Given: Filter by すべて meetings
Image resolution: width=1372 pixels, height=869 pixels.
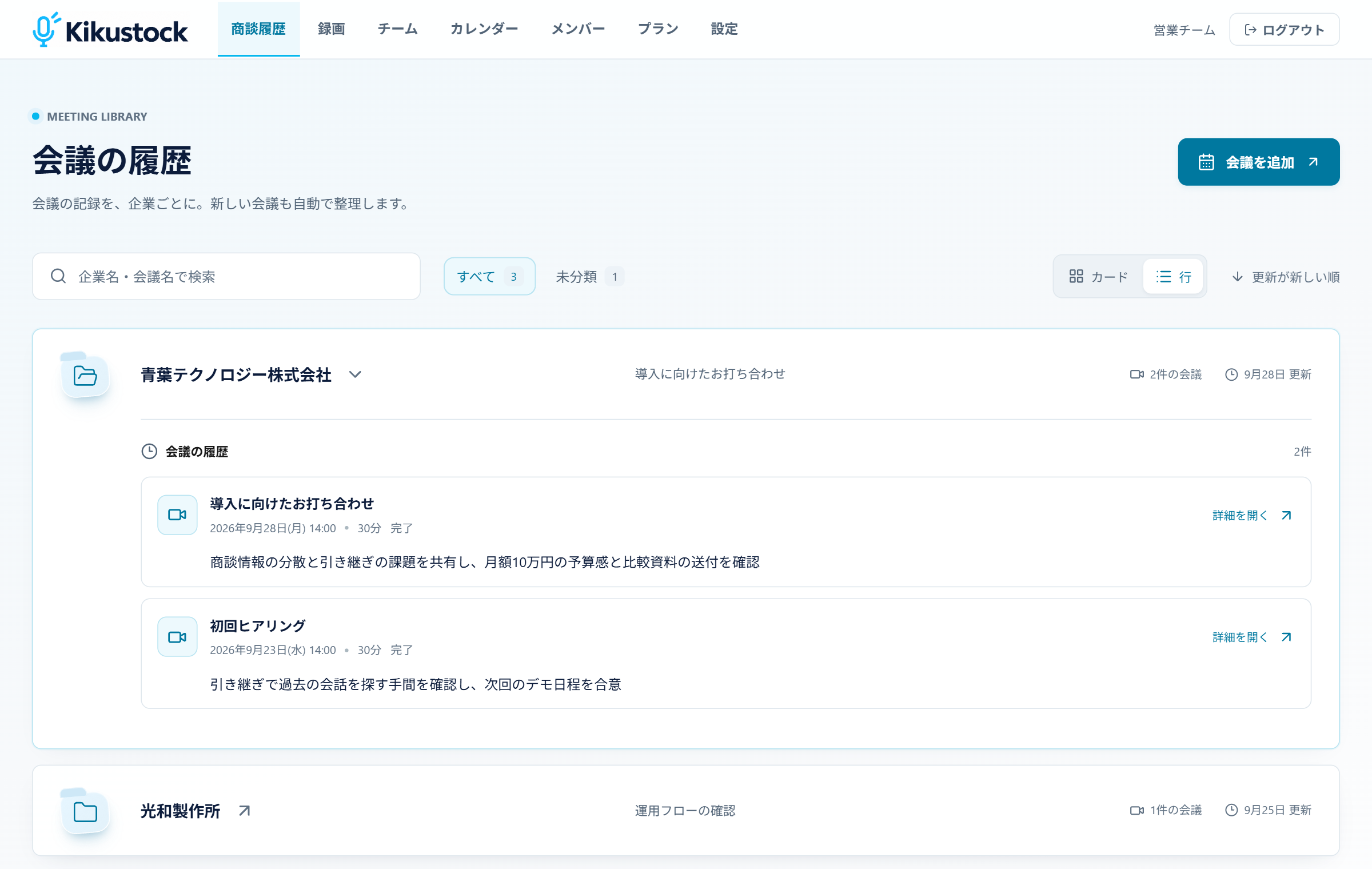Looking at the screenshot, I should click(489, 277).
